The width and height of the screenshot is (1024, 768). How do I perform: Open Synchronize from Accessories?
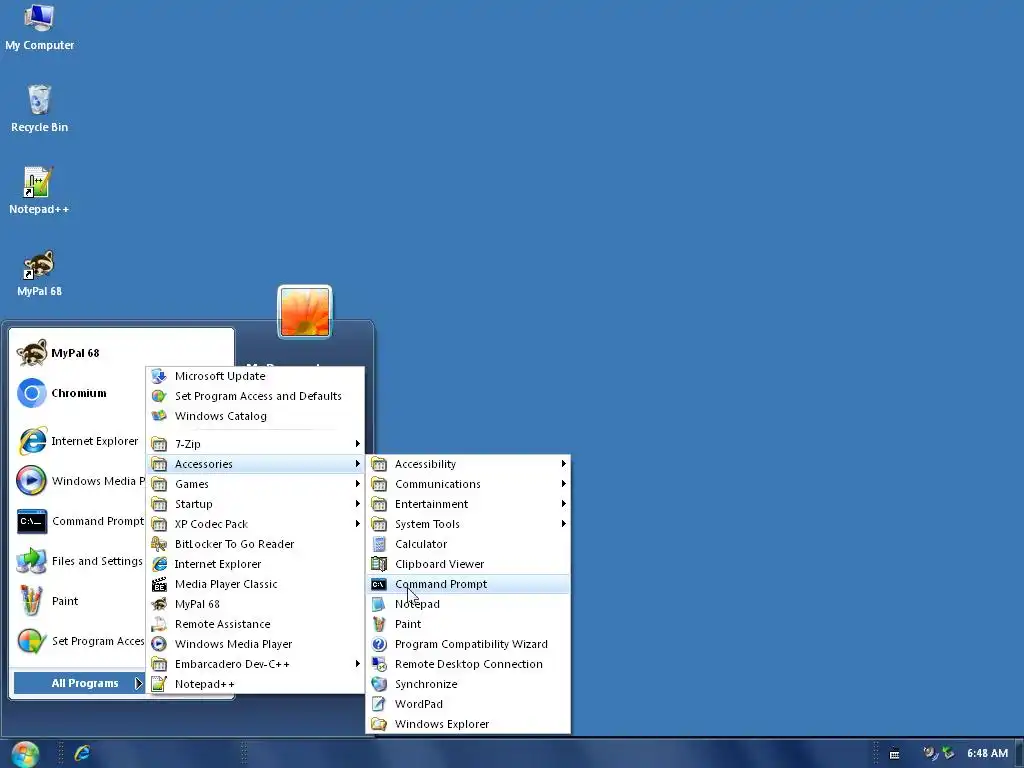pos(468,684)
